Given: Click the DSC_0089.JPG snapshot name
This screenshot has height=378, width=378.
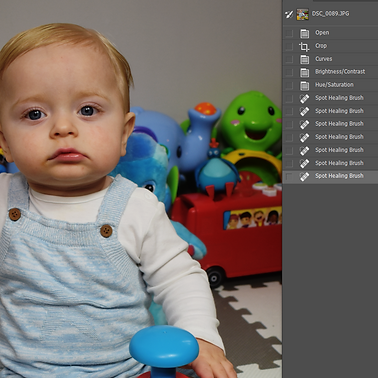Looking at the screenshot, I should [330, 14].
